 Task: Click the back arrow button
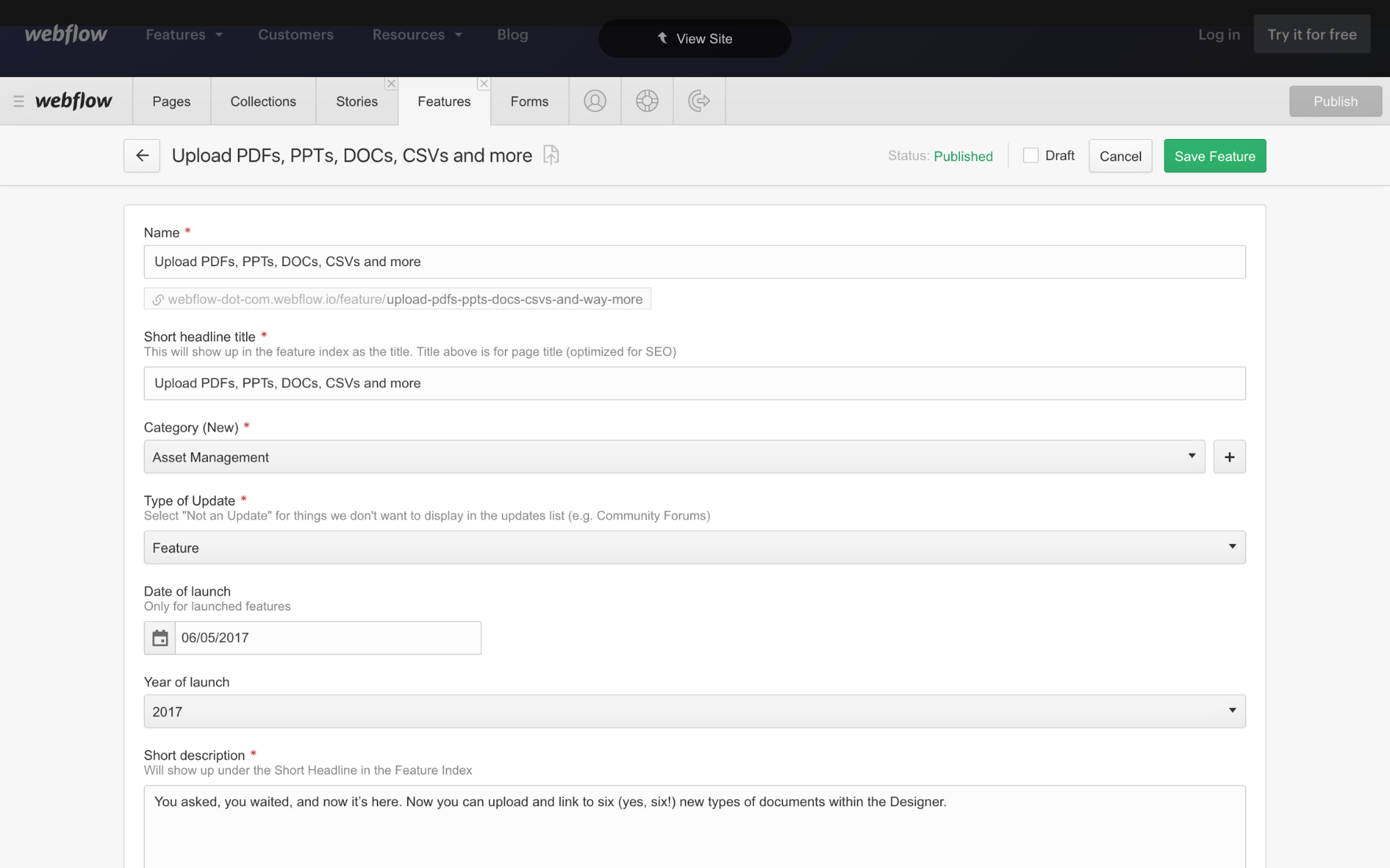coord(142,156)
